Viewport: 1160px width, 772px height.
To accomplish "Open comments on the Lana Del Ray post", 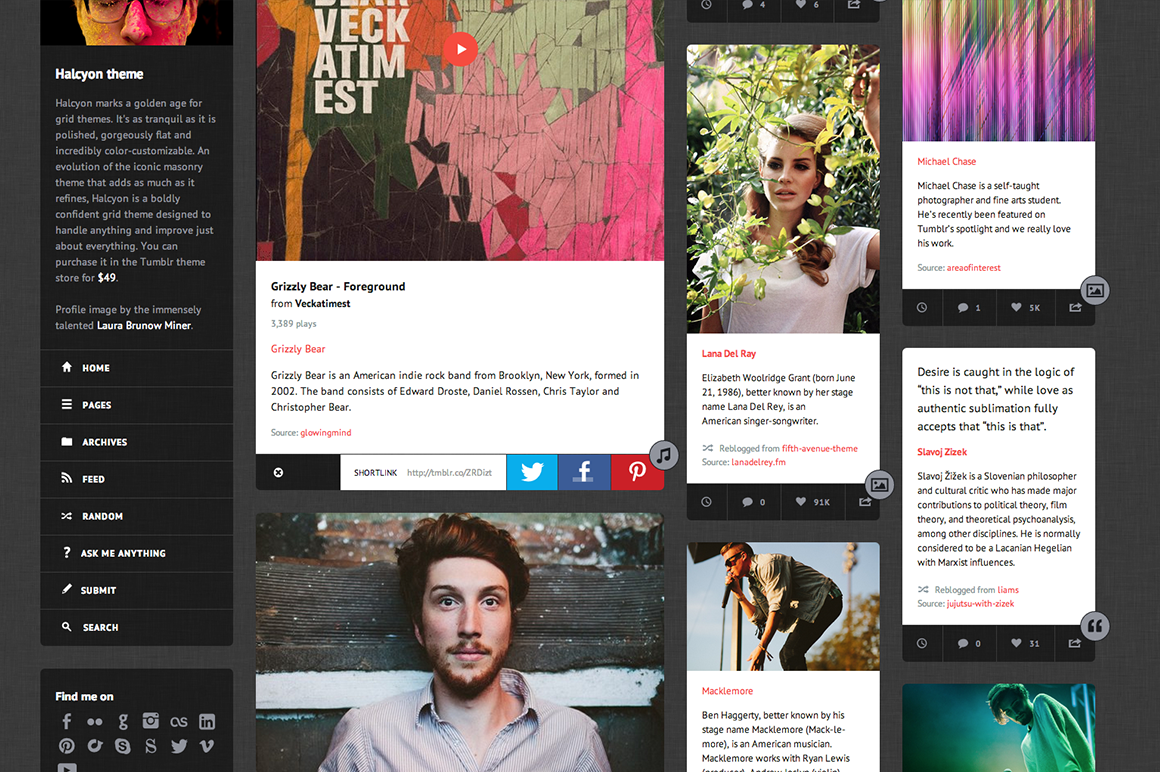I will 753,502.
